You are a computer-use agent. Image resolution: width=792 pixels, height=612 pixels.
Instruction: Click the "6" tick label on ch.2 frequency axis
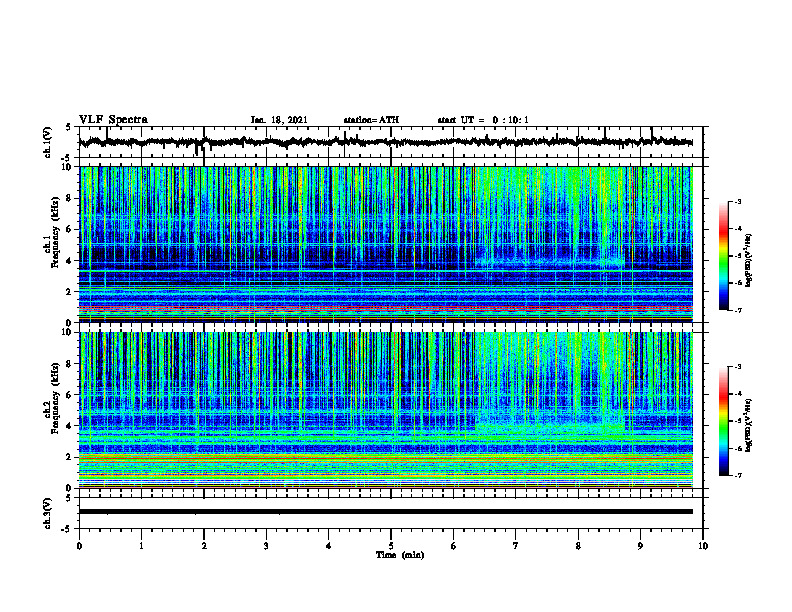click(x=69, y=395)
